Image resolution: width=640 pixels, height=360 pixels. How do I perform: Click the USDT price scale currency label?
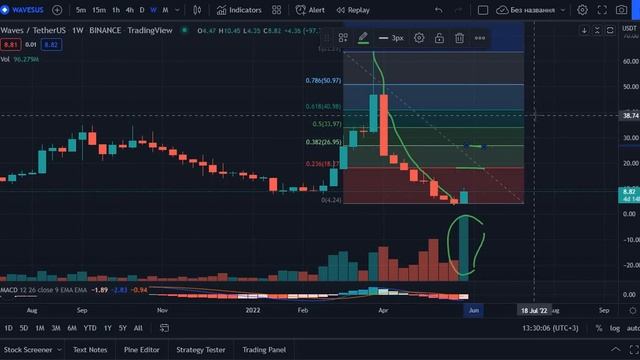[629, 28]
